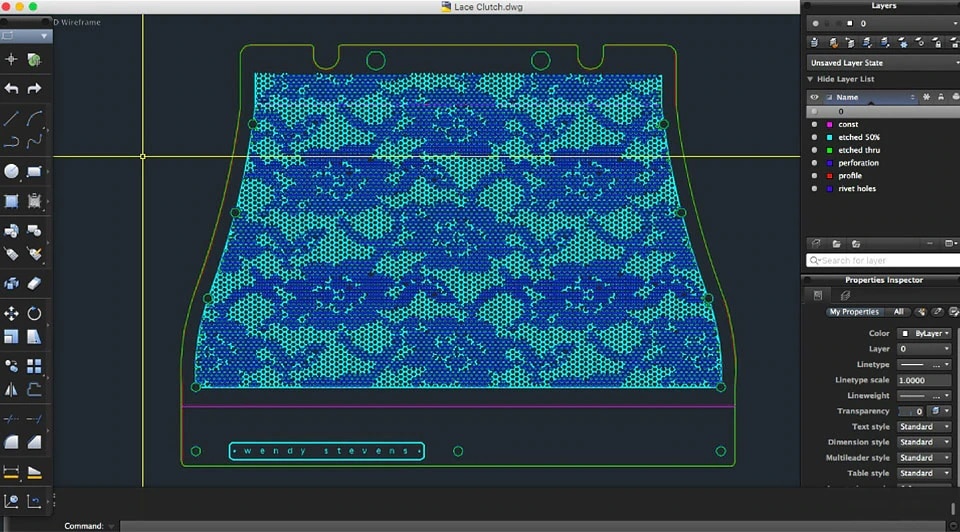Select the Stretch tool
Image resolution: width=960 pixels, height=532 pixels.
(34, 337)
